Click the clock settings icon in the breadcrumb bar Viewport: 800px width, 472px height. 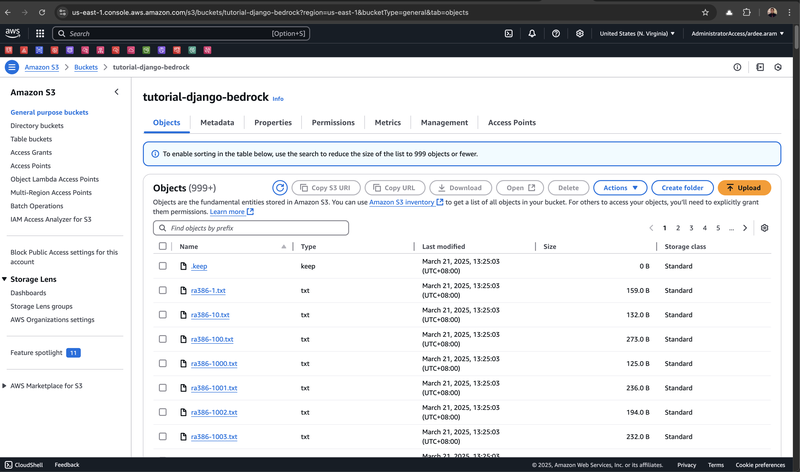pyautogui.click(x=778, y=67)
